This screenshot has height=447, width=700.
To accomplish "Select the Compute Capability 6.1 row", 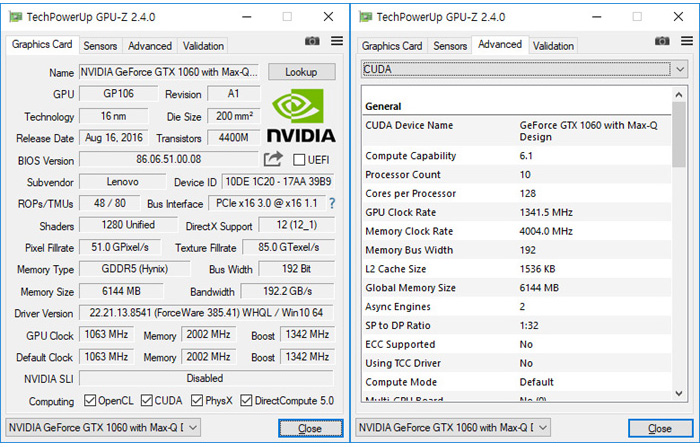I will coord(517,156).
